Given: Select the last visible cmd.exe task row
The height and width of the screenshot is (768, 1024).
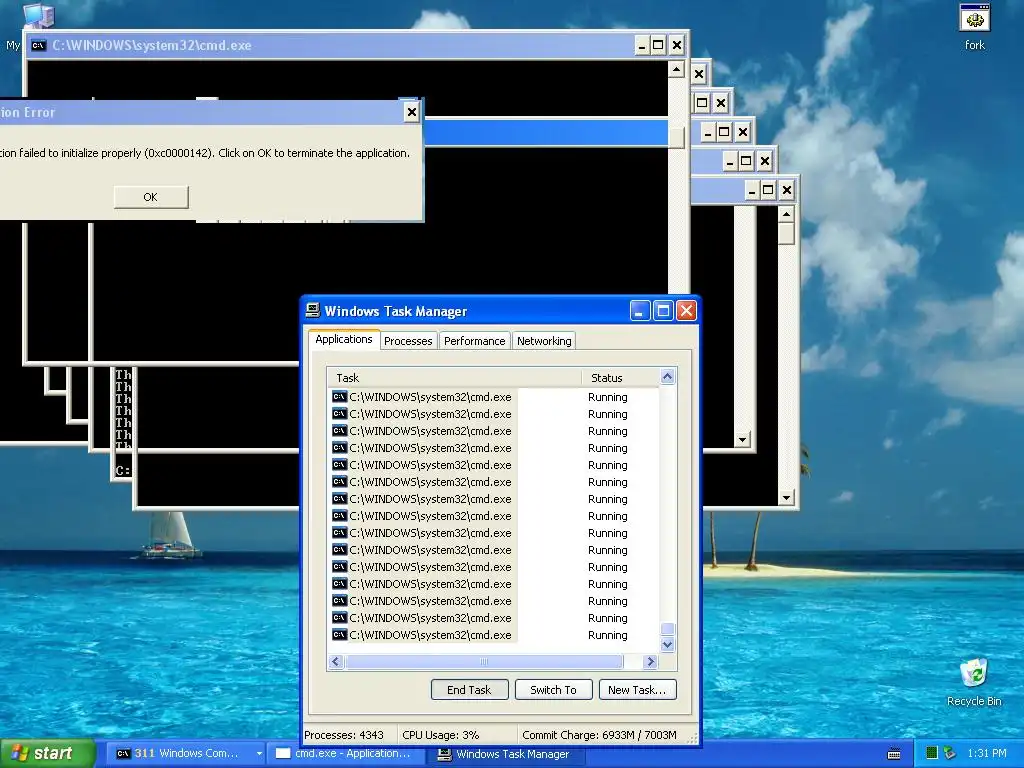Looking at the screenshot, I should [x=494, y=635].
